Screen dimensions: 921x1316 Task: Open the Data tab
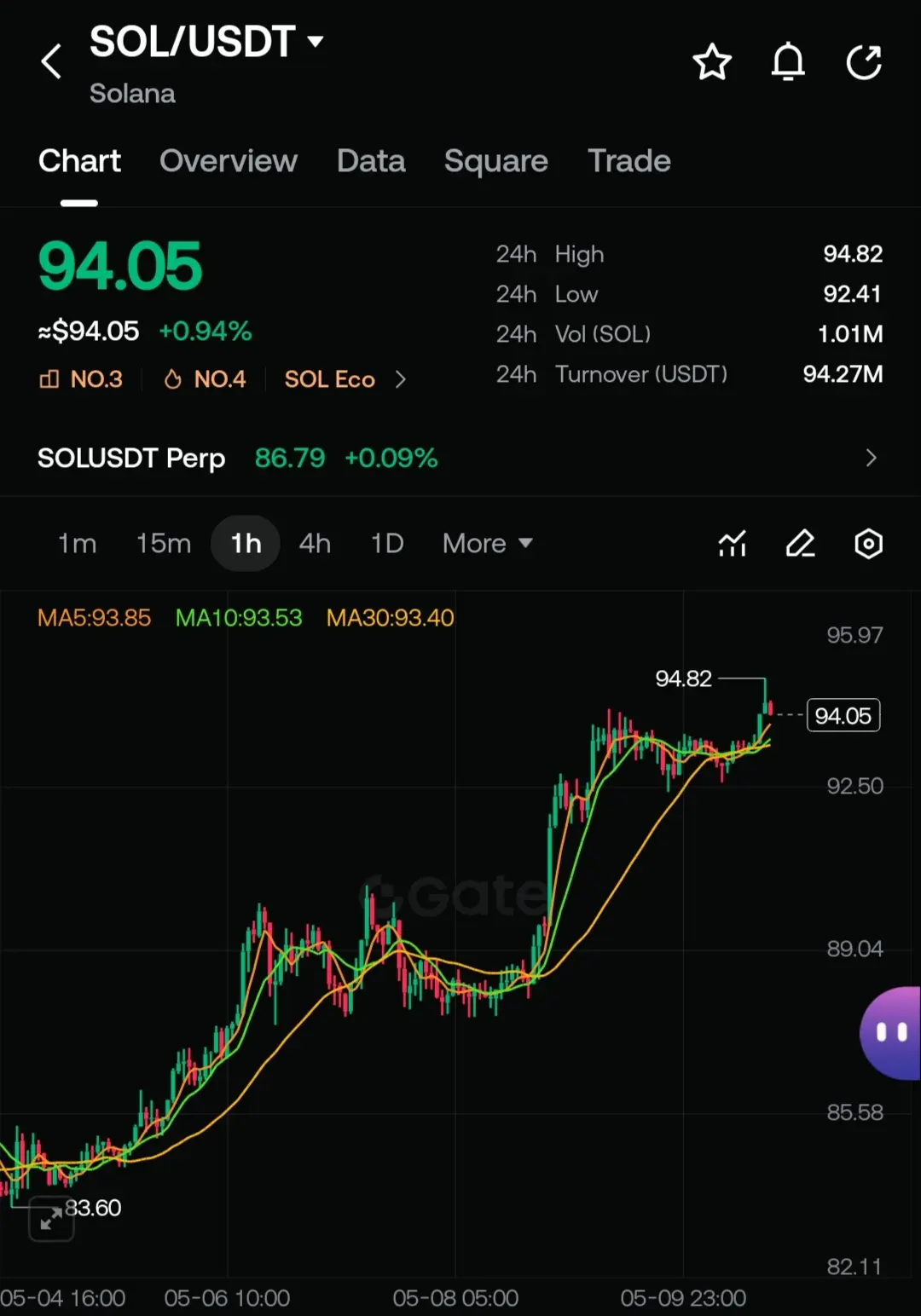[371, 161]
